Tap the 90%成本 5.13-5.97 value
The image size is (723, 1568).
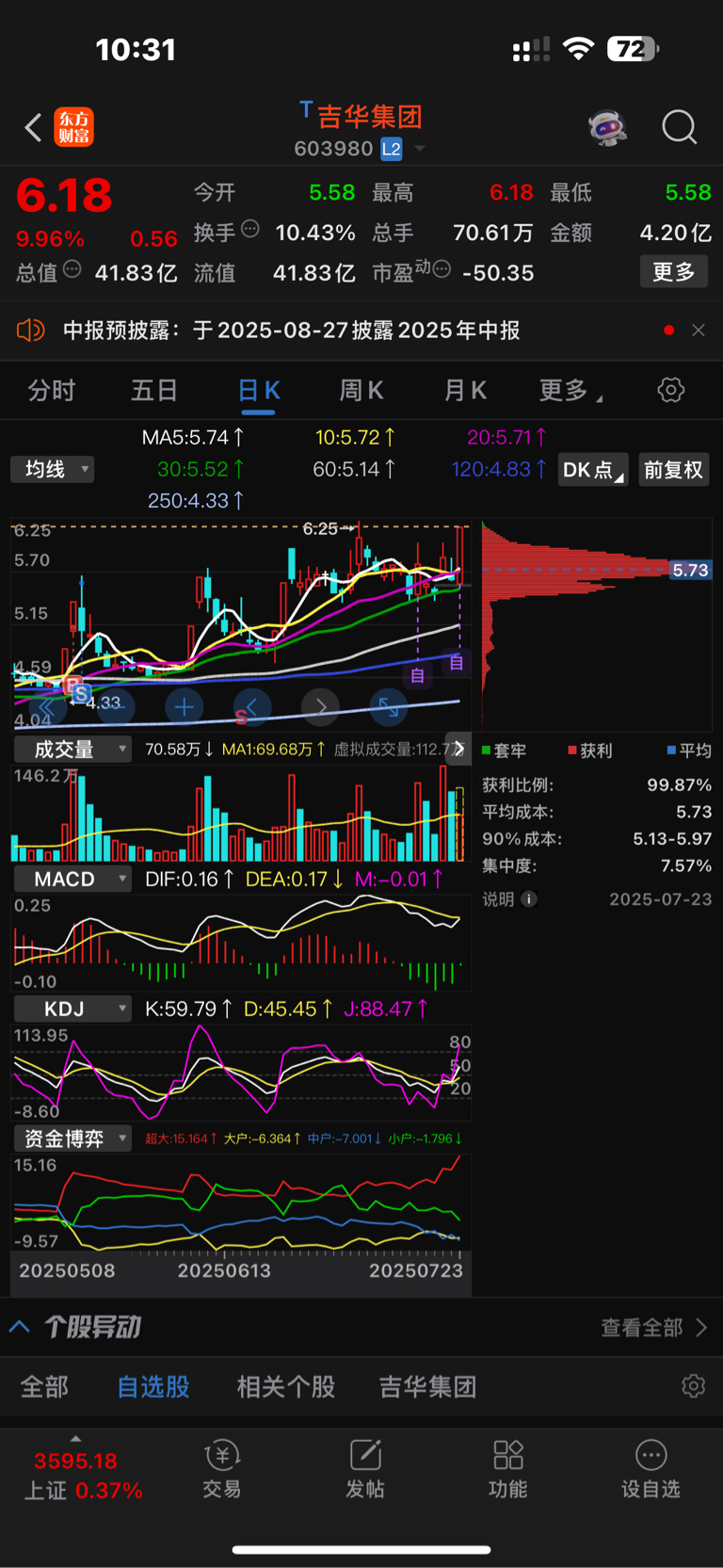pyautogui.click(x=672, y=839)
